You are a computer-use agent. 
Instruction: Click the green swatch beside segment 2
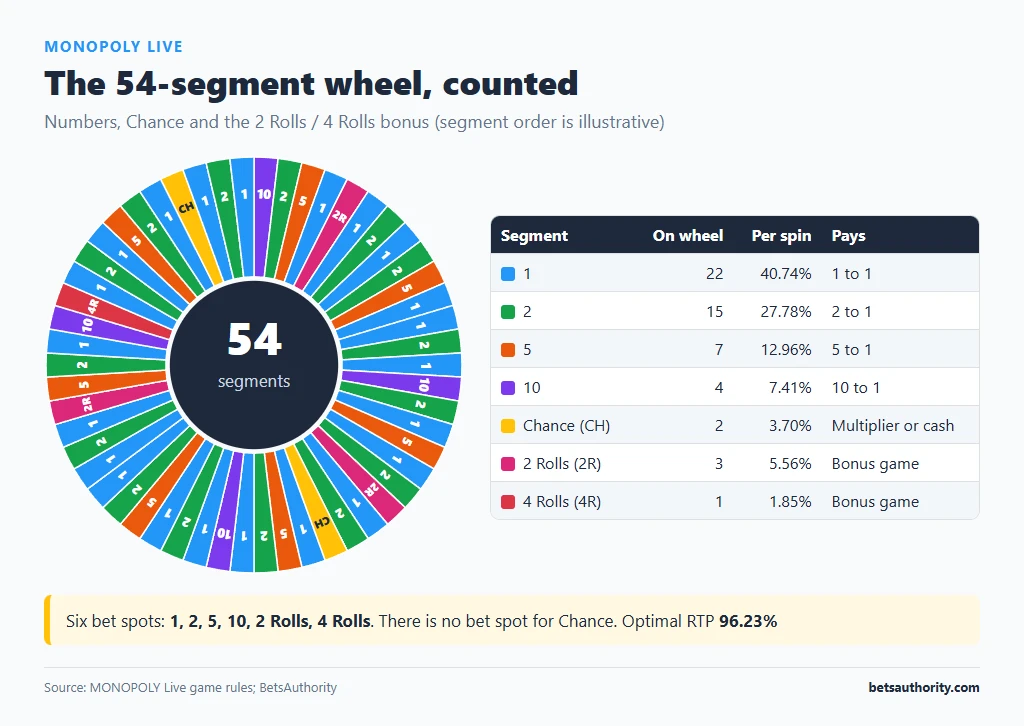point(507,311)
